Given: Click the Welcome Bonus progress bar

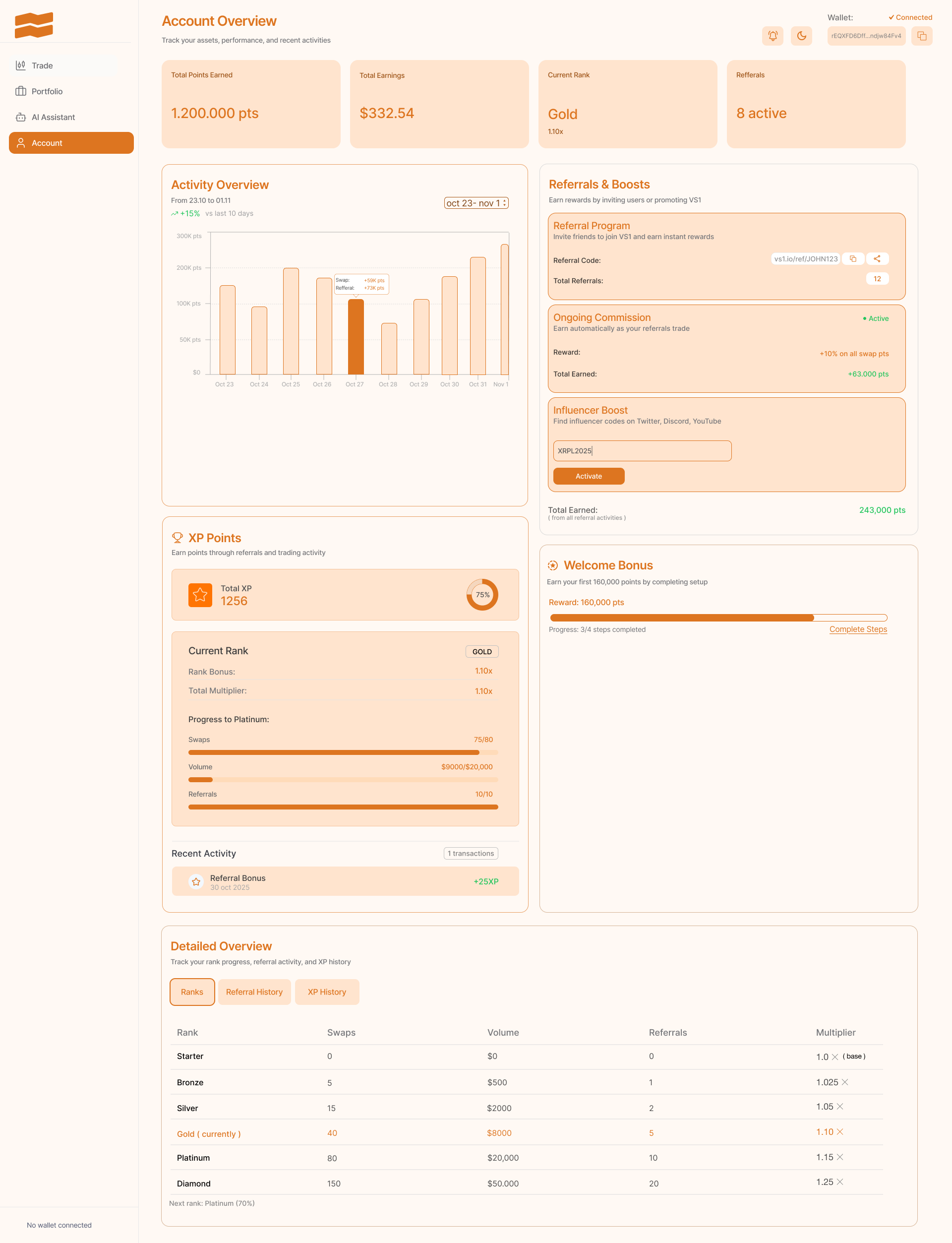Looking at the screenshot, I should pyautogui.click(x=718, y=617).
